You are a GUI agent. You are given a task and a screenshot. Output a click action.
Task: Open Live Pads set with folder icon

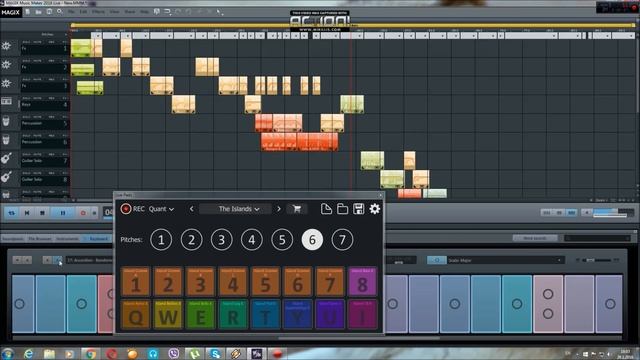[342, 209]
